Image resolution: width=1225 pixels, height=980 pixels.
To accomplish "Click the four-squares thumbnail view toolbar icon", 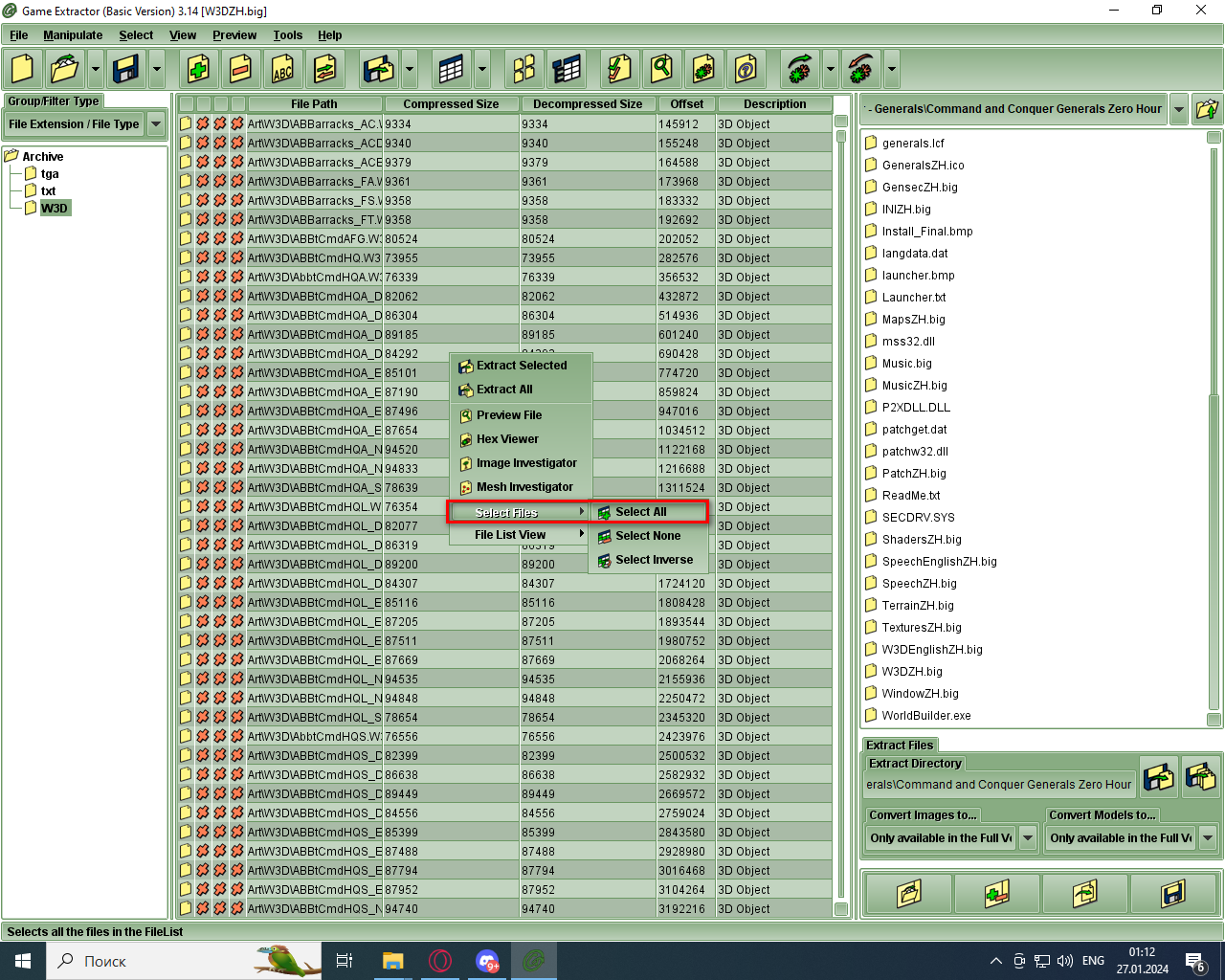I will pos(523,69).
